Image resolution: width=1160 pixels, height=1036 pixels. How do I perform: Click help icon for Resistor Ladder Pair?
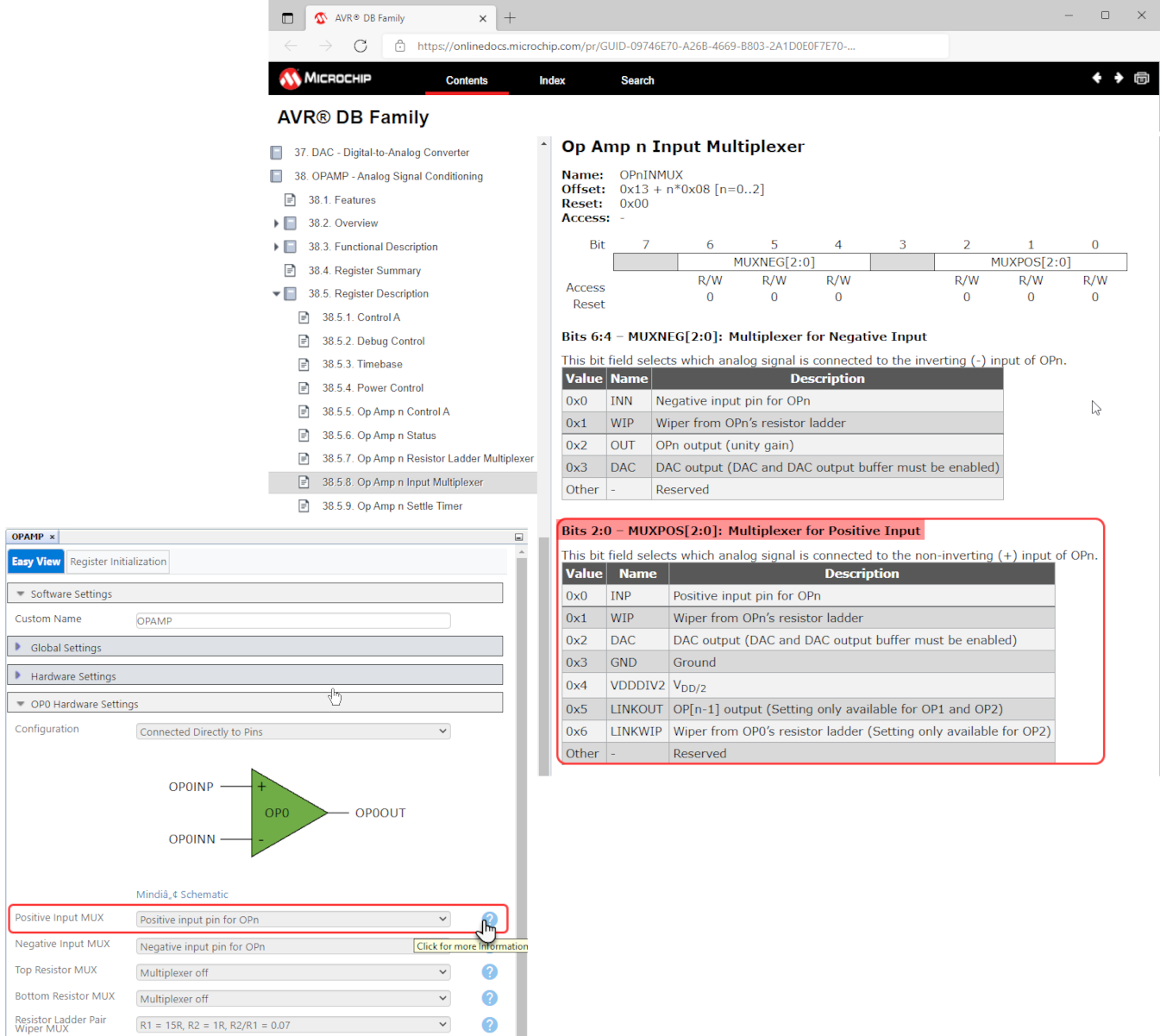(x=490, y=1025)
